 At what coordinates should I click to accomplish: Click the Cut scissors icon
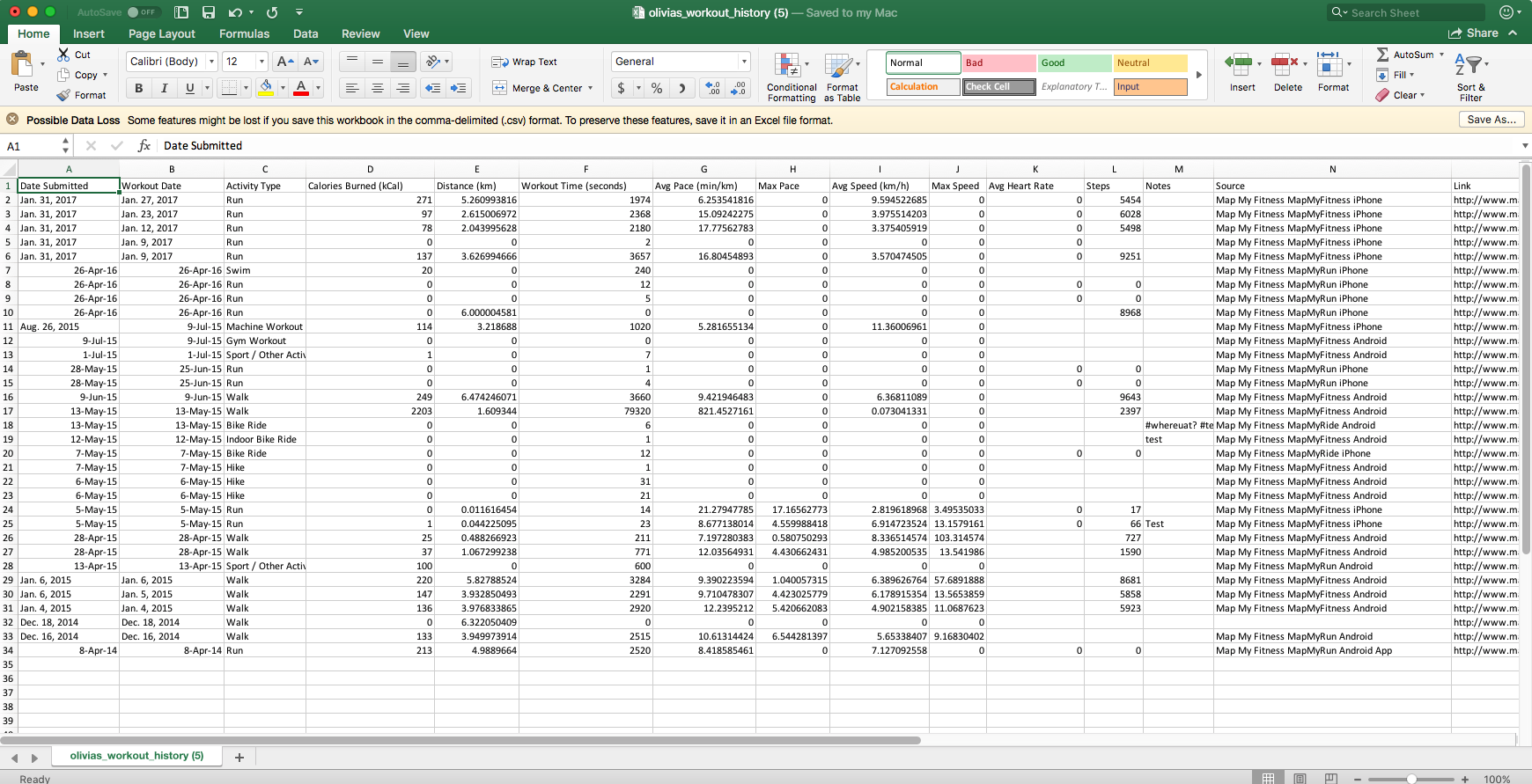coord(64,55)
